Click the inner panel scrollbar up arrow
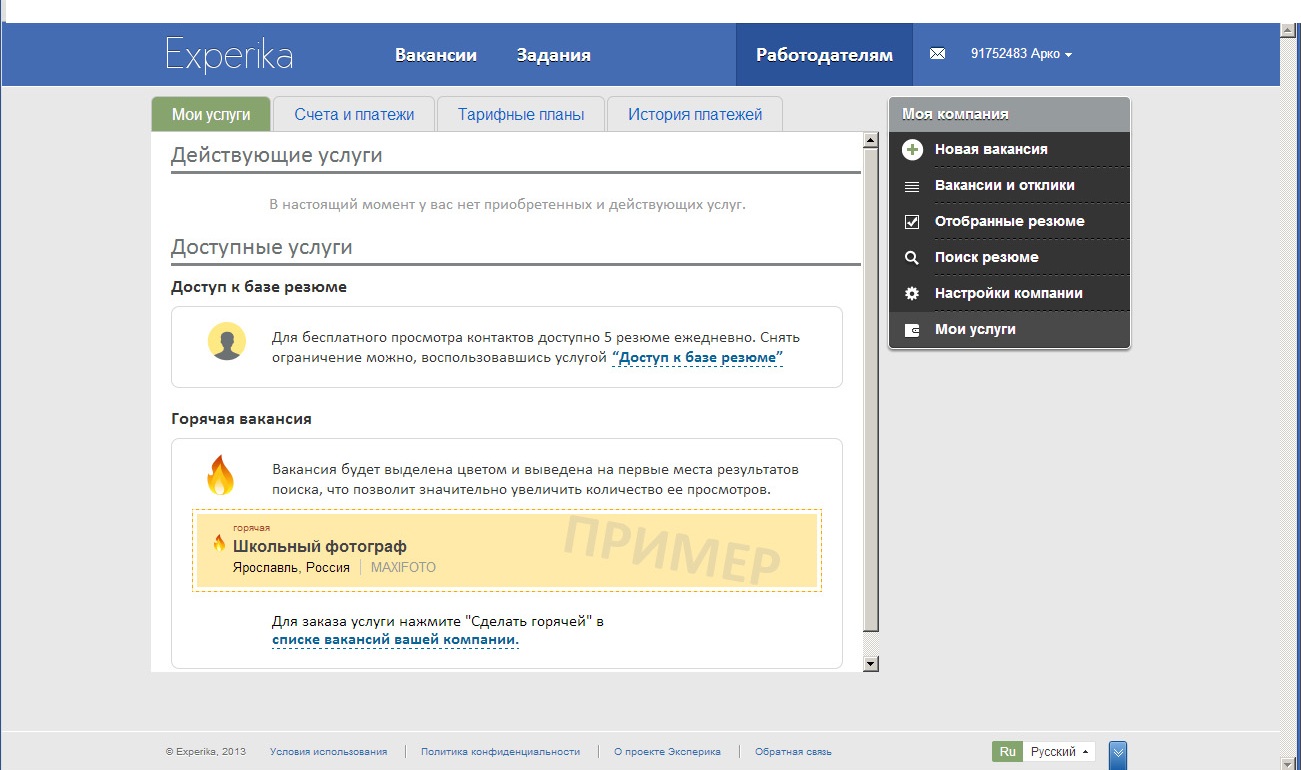The image size is (1301, 770). [870, 141]
